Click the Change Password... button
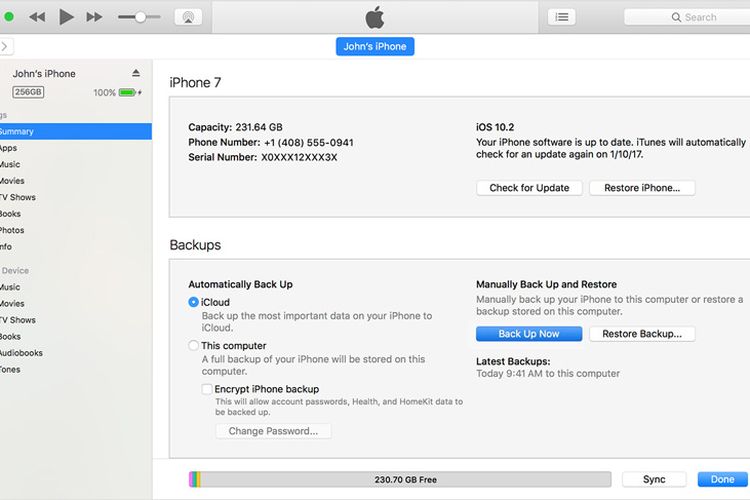Image resolution: width=750 pixels, height=500 pixels. 273,431
